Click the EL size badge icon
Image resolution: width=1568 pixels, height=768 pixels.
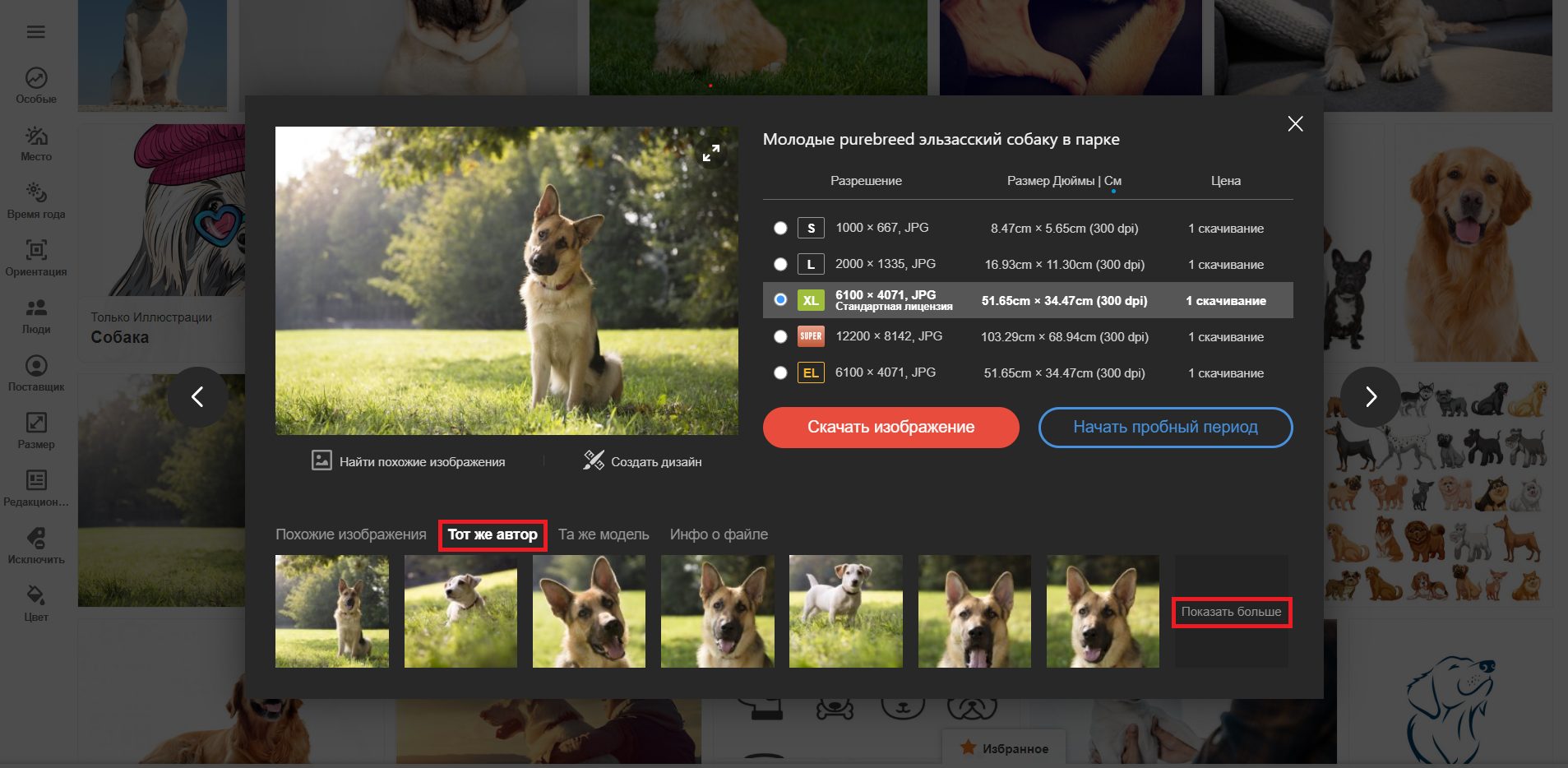811,373
